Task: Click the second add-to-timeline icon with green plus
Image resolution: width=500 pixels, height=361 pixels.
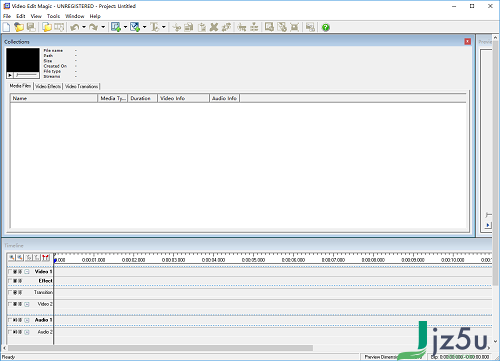Action: [135, 27]
